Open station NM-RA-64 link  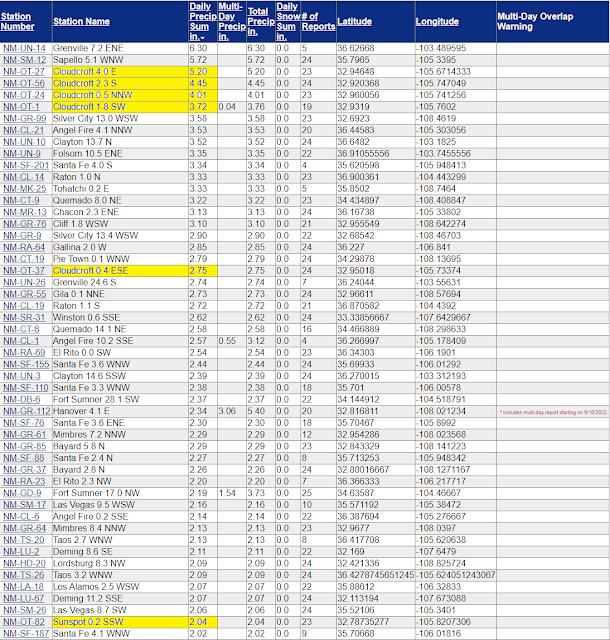(24, 247)
